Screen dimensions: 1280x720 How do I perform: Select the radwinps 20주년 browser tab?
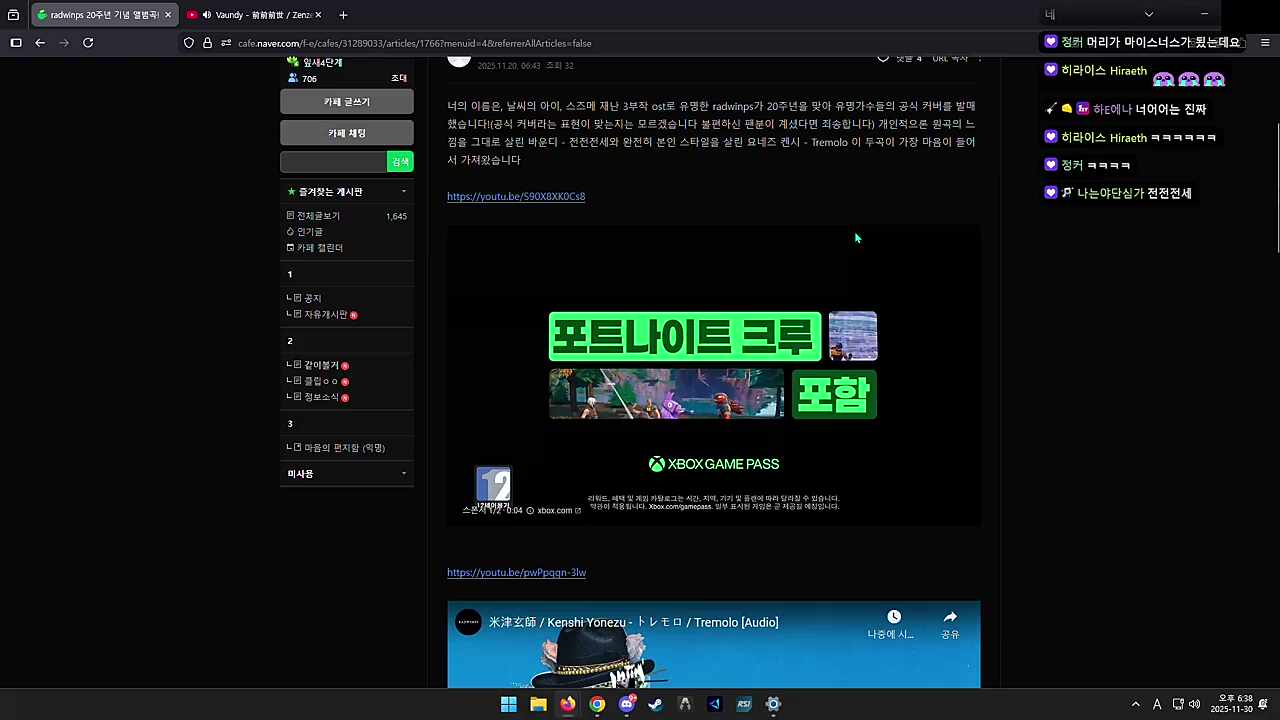(100, 14)
